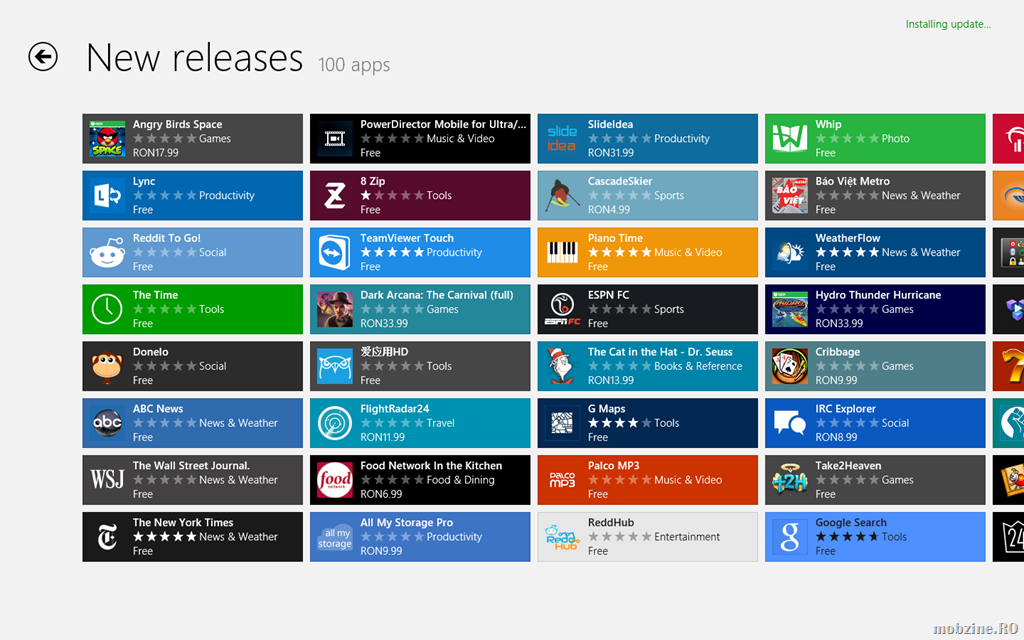Click the RON31.99 price of SlideIdea
This screenshot has width=1024, height=640.
(x=611, y=153)
